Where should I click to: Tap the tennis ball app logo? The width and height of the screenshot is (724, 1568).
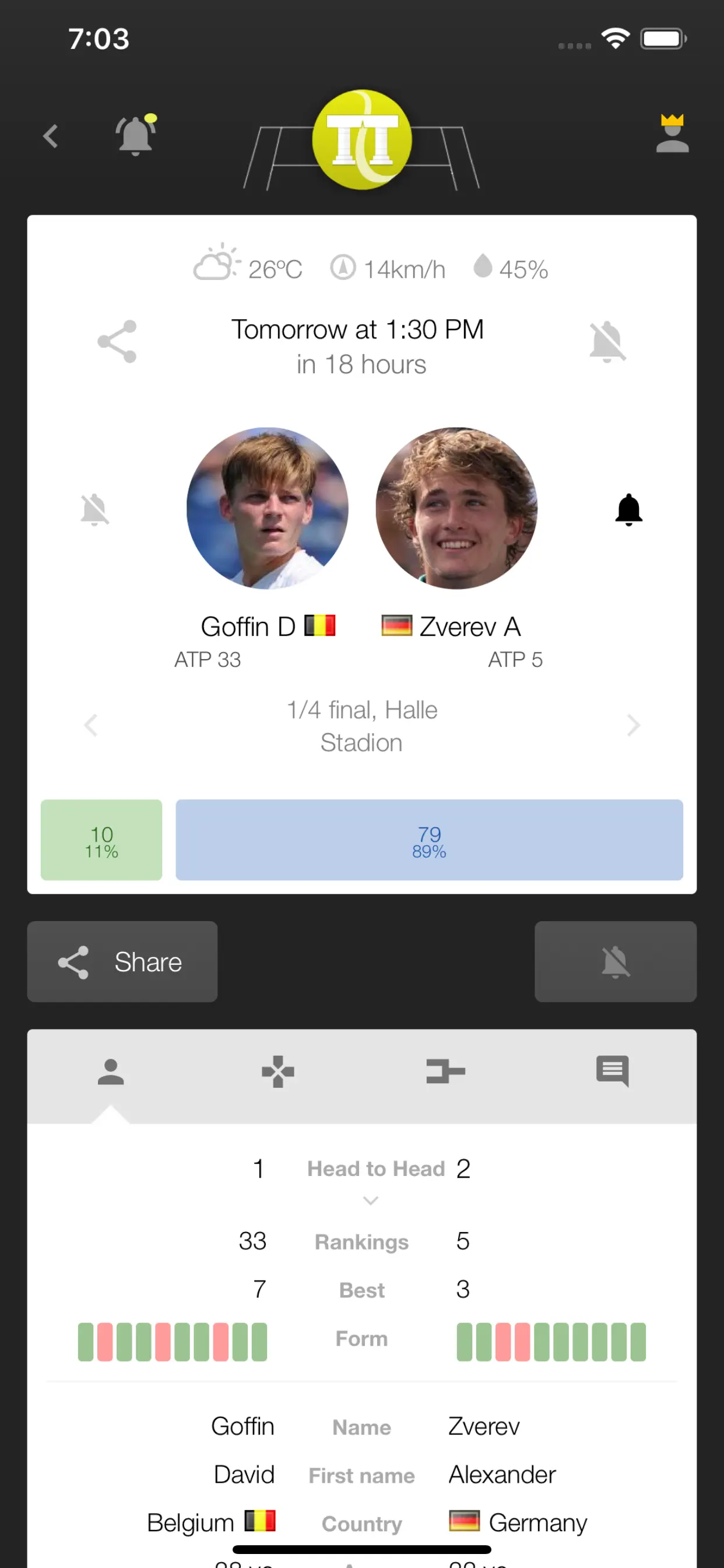point(362,140)
